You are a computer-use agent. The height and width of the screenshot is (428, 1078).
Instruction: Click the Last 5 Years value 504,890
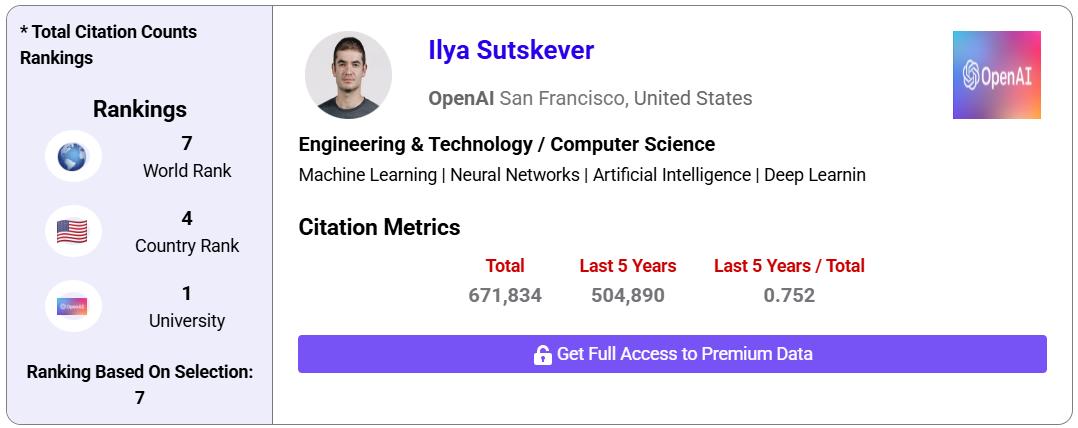(628, 295)
